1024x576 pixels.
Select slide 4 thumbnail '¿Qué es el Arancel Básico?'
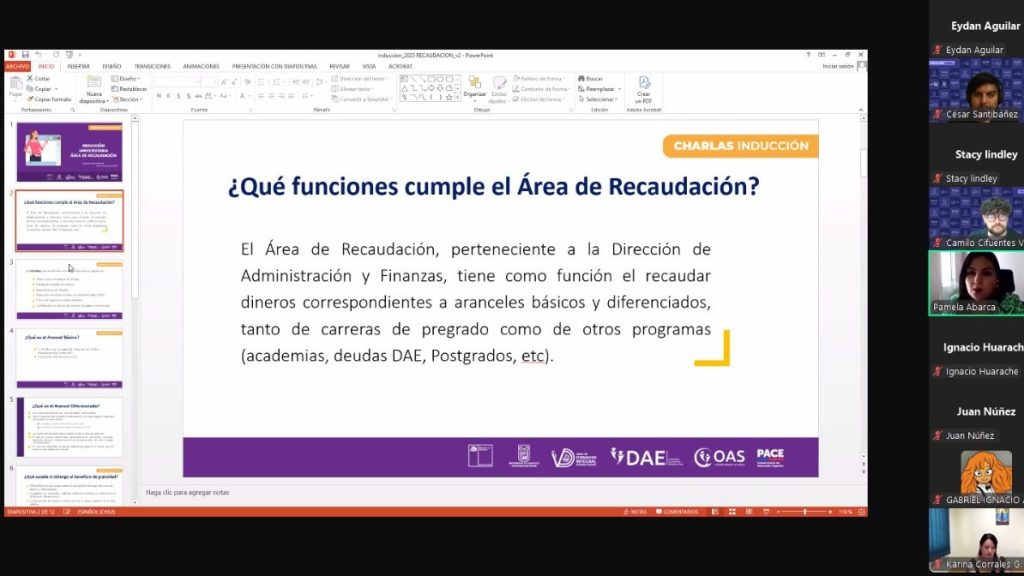click(x=69, y=356)
